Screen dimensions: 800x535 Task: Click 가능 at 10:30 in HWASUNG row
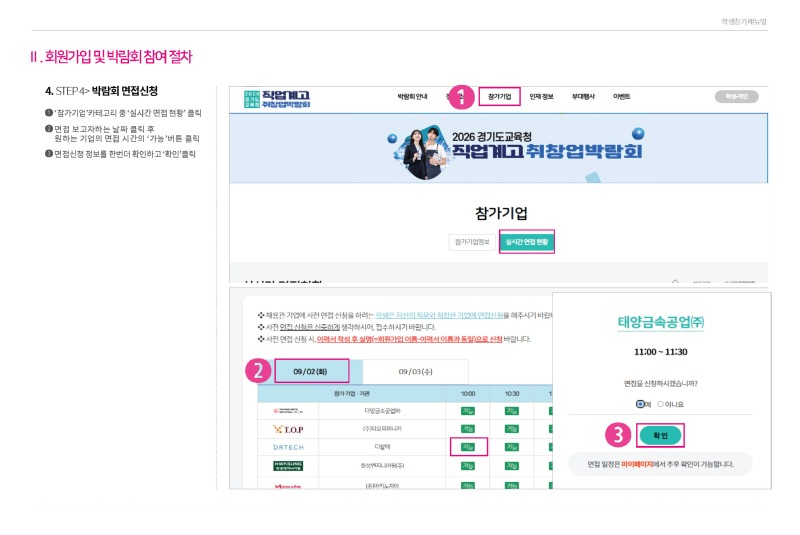[x=512, y=466]
